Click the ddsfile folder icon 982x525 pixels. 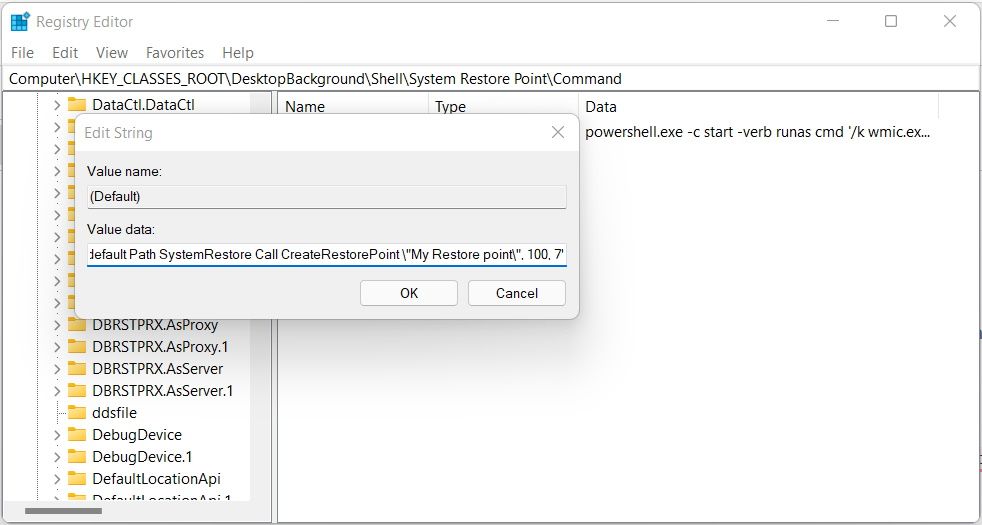coord(76,412)
